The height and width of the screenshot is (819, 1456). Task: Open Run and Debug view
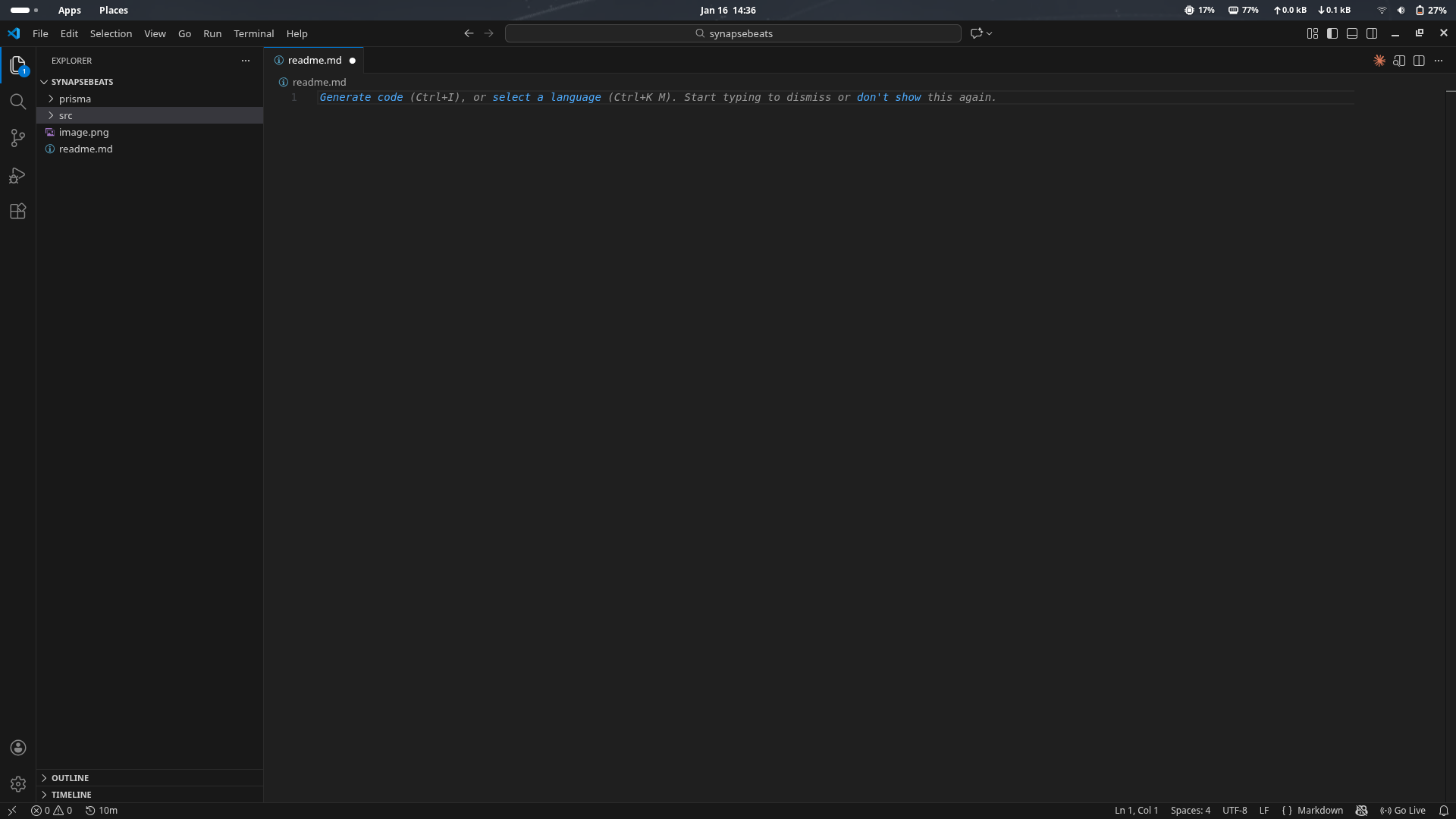17,175
